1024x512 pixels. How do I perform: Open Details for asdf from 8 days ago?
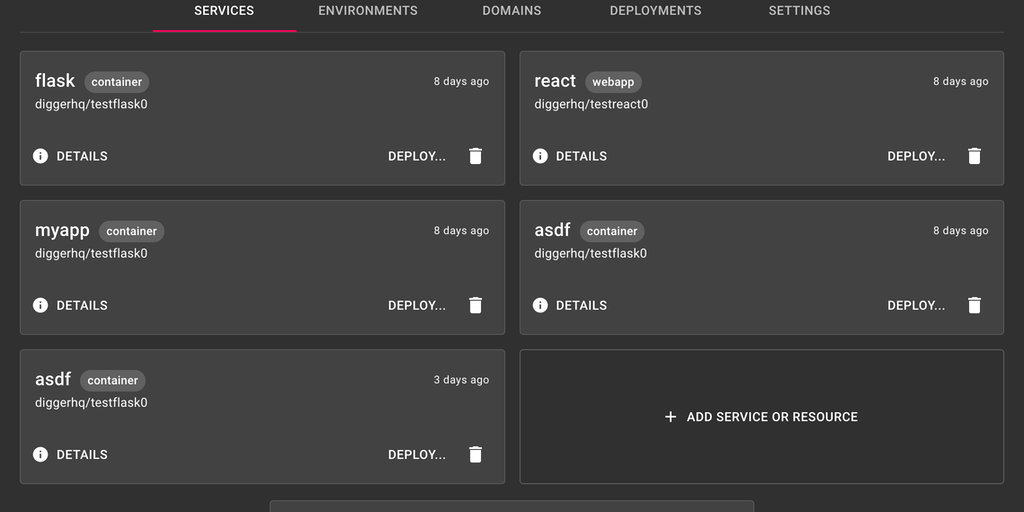click(x=580, y=305)
